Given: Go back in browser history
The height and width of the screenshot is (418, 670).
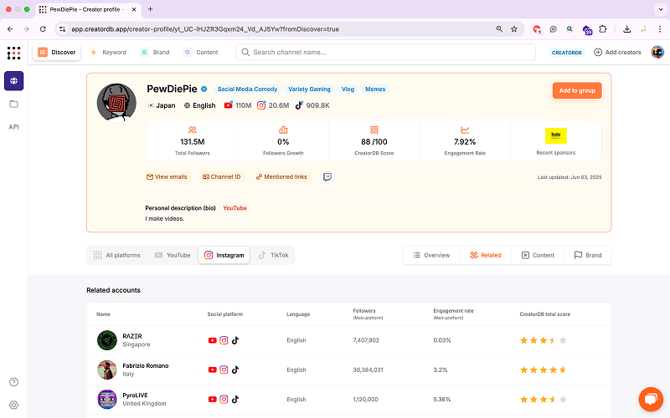Looking at the screenshot, I should (10, 29).
